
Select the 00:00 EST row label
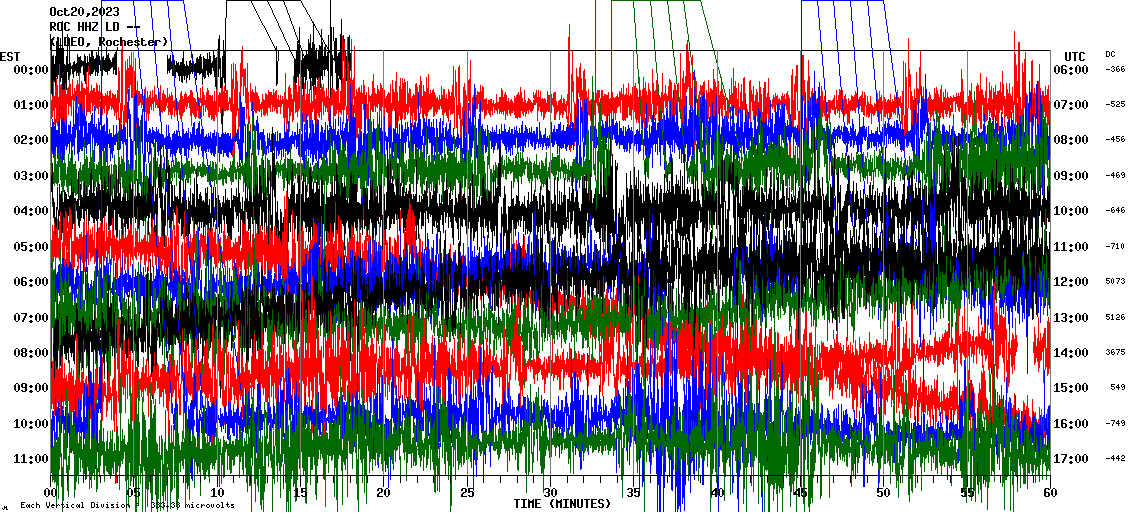pos(30,70)
